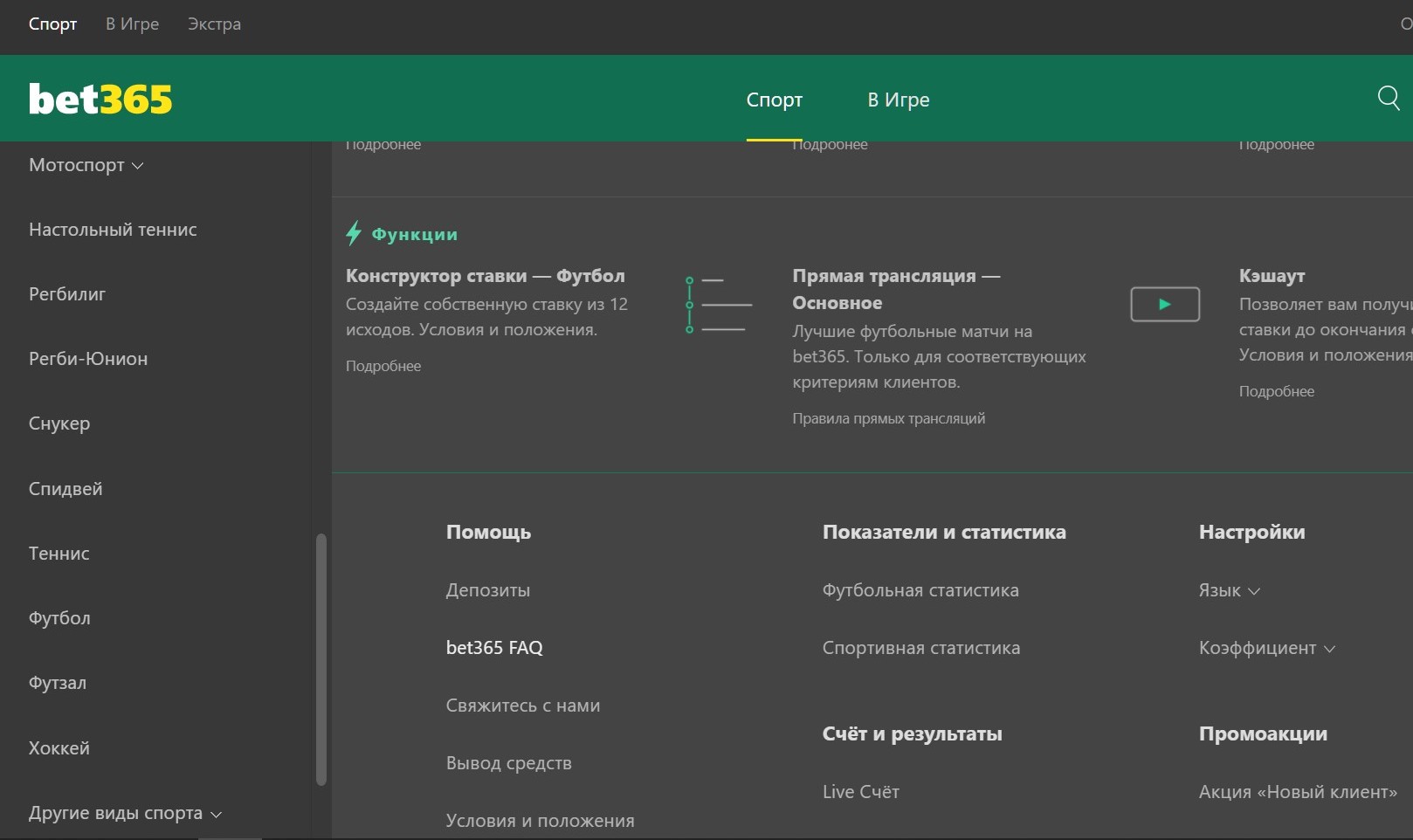Viewport: 1413px width, 840px height.
Task: Select Спорт in the top dark bar
Action: [x=52, y=24]
